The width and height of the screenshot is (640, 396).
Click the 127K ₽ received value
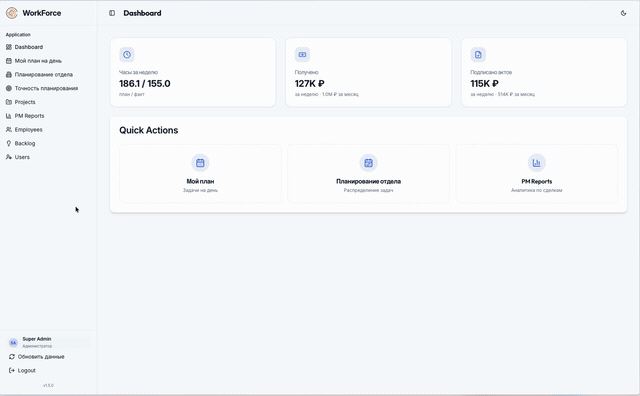(309, 84)
